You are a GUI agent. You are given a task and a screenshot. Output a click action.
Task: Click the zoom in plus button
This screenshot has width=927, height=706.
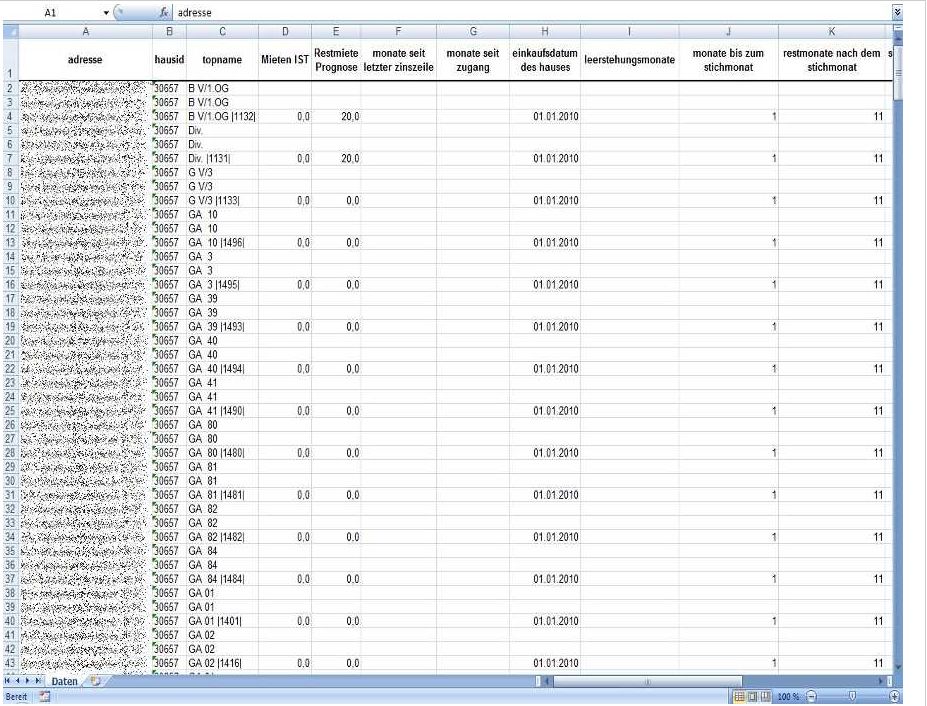tap(894, 697)
